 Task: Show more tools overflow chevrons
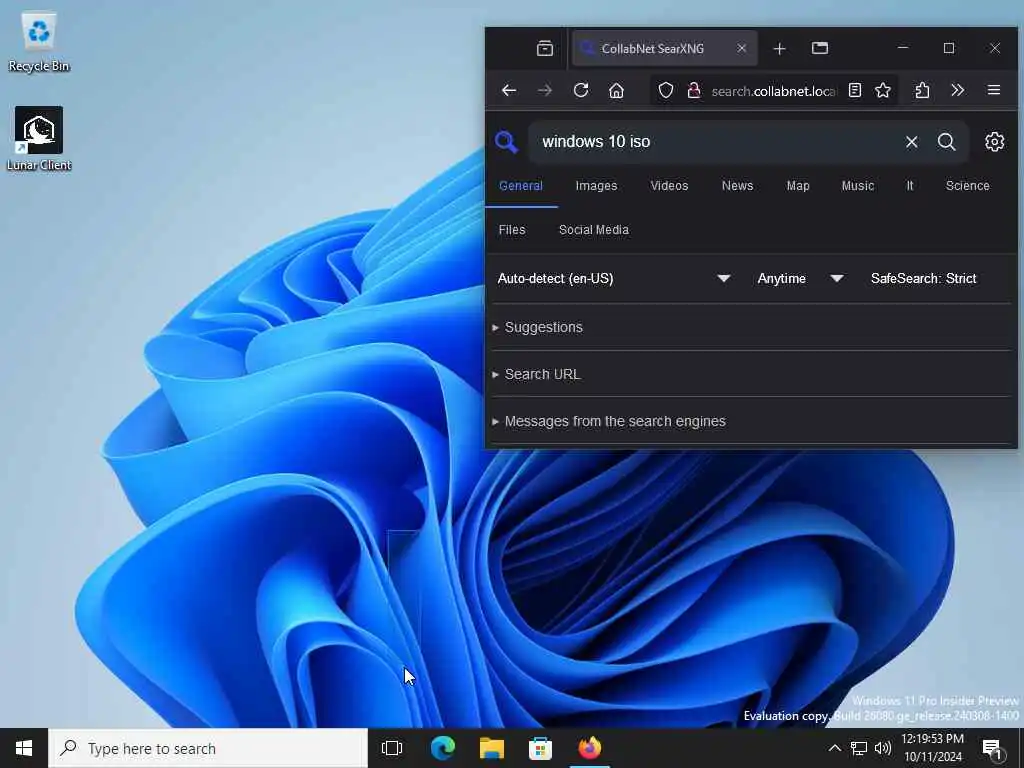[957, 91]
